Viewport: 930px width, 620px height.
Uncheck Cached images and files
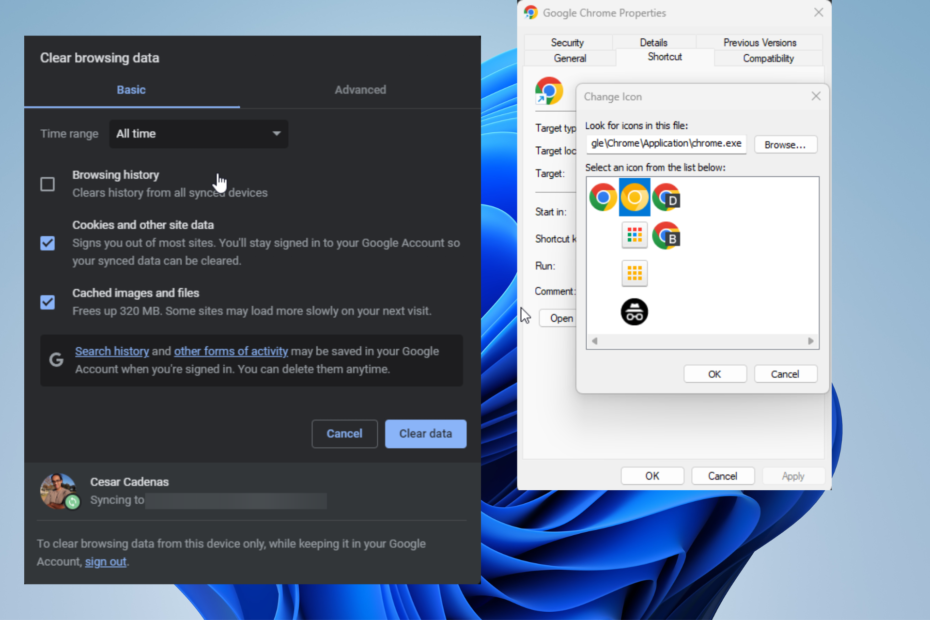[47, 302]
